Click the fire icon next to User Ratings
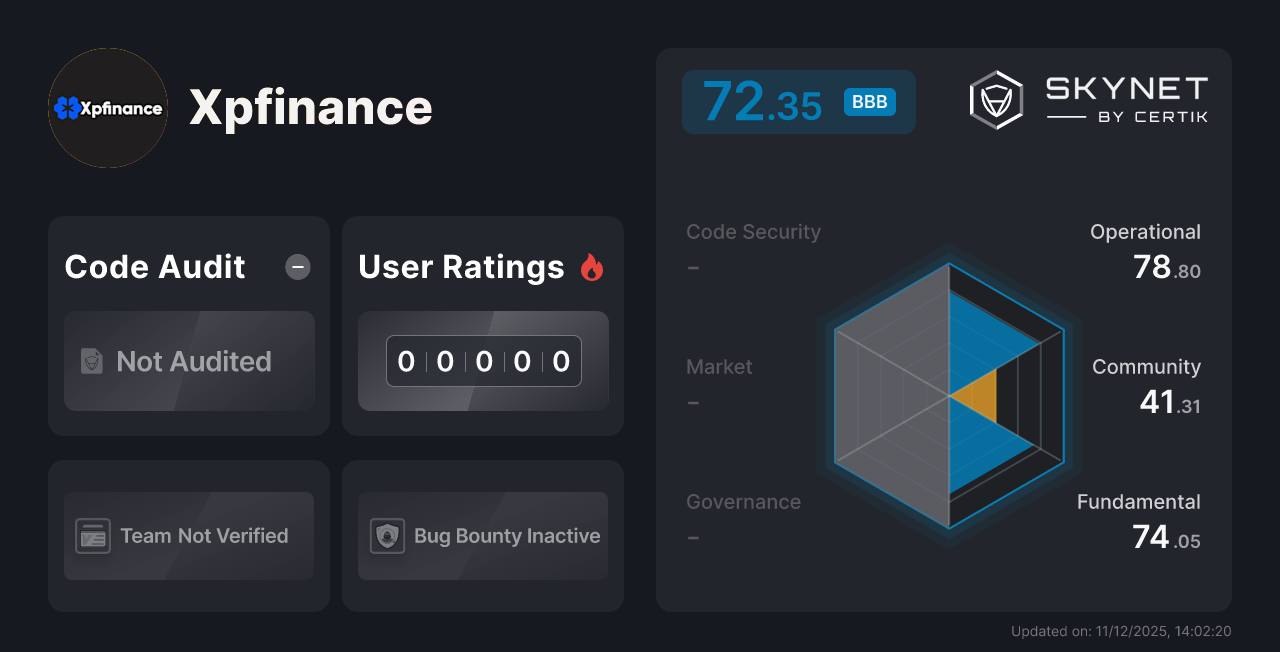This screenshot has height=652, width=1280. tap(592, 266)
